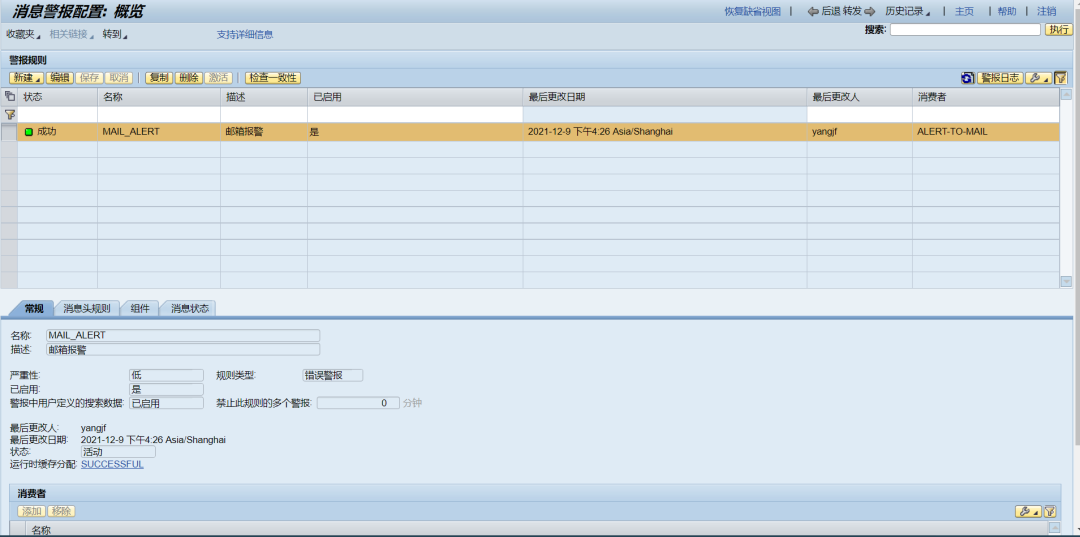Click the scroll-down arrow of rules table
The height and width of the screenshot is (537, 1080).
[1066, 281]
